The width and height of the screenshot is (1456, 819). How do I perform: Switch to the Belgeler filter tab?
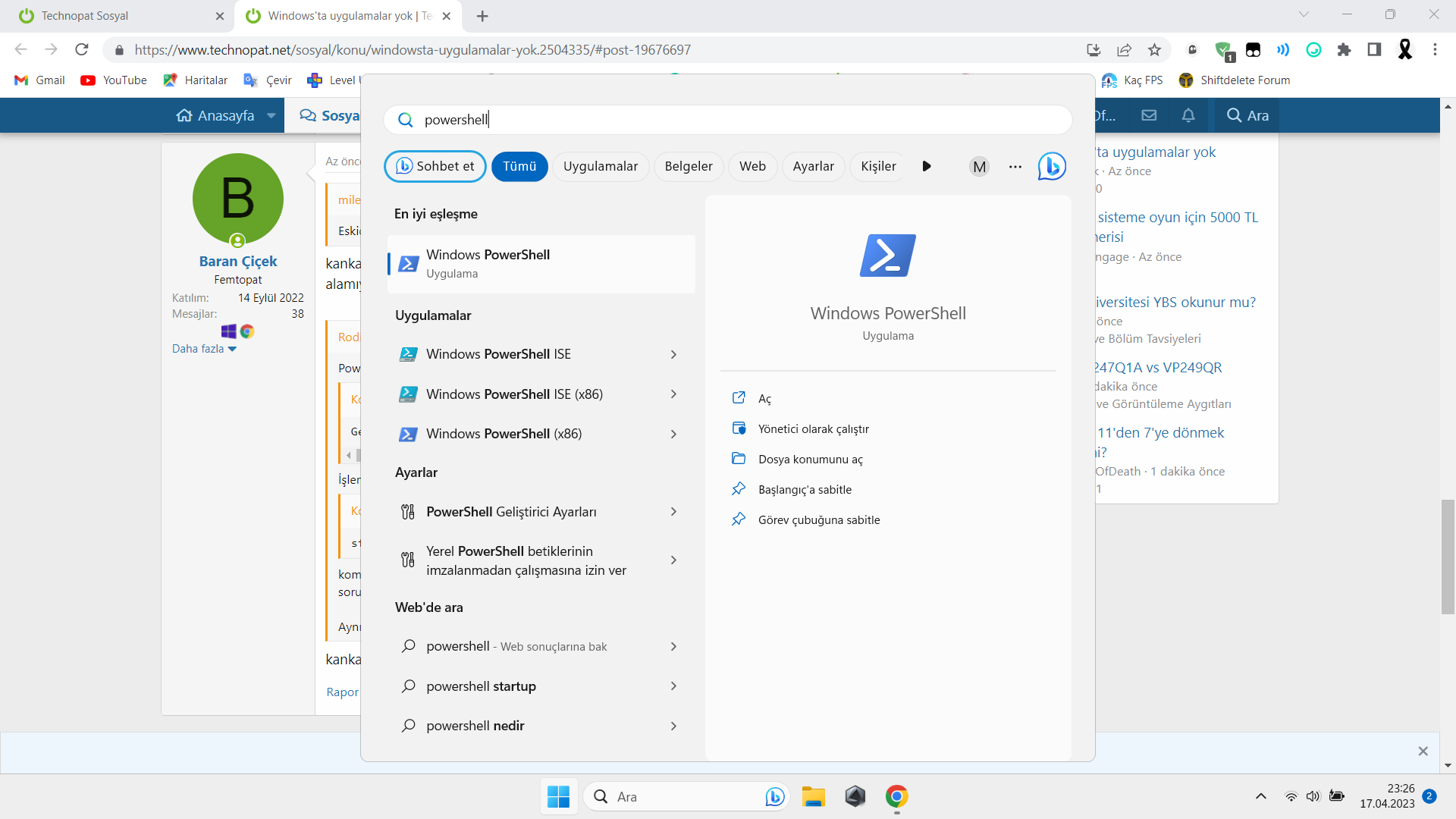coord(688,166)
